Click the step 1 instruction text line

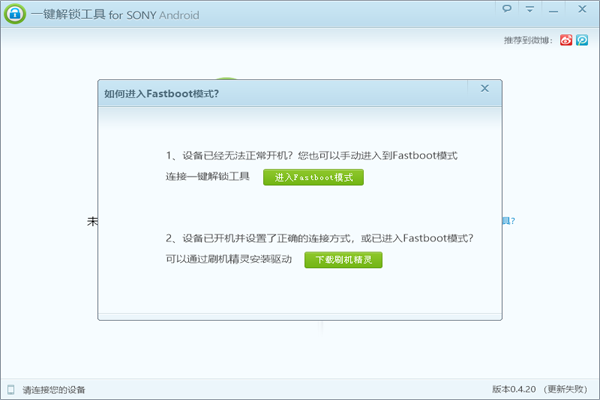click(311, 156)
